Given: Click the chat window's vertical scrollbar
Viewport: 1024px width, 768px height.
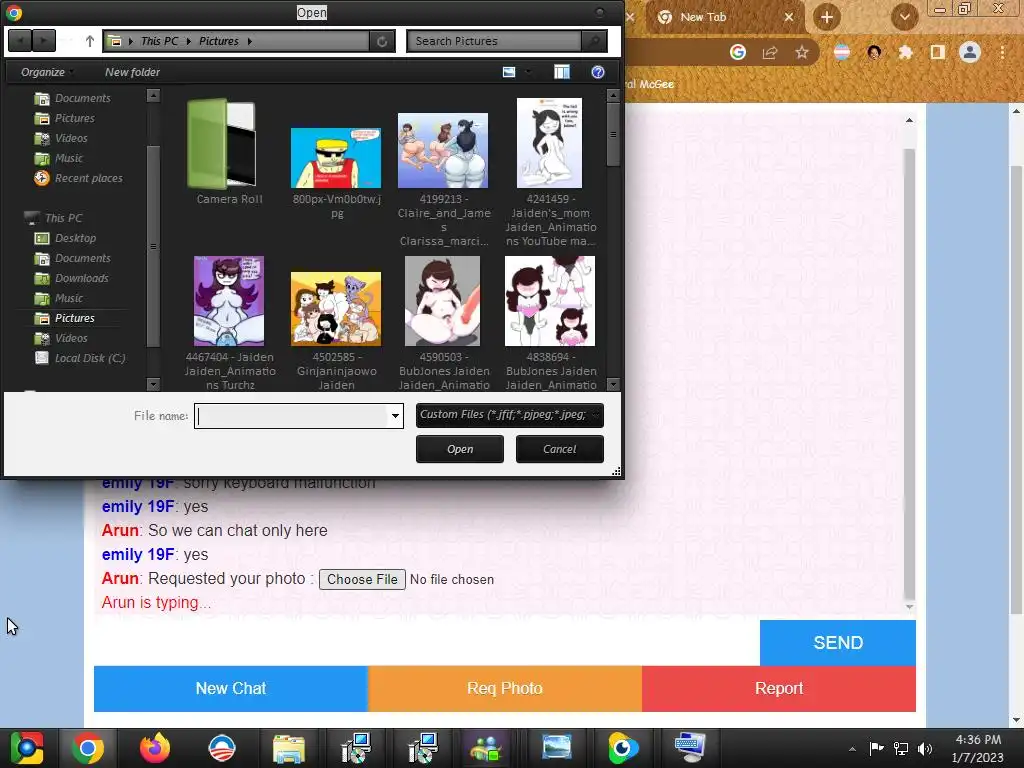Looking at the screenshot, I should tap(909, 374).
